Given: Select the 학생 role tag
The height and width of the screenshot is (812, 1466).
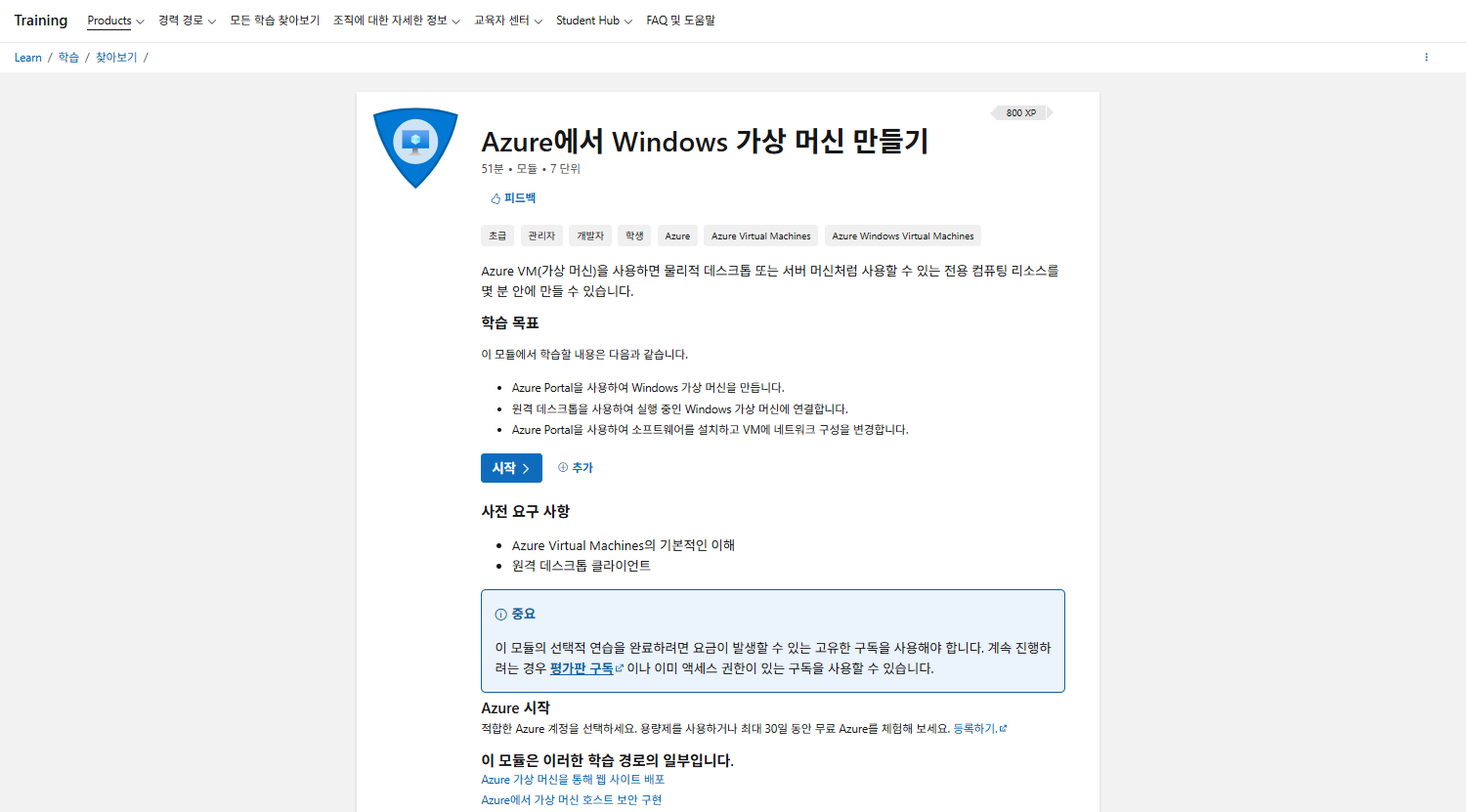Looking at the screenshot, I should click(x=634, y=235).
